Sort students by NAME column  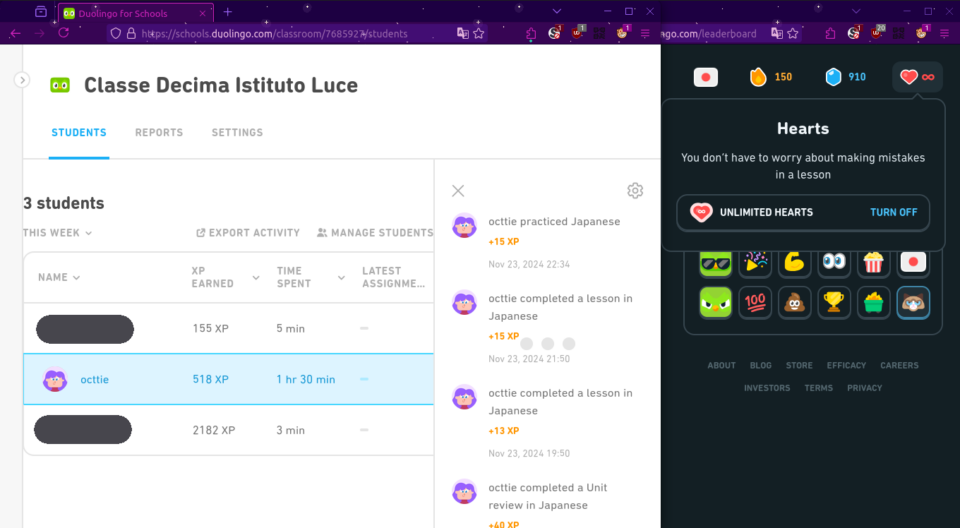click(x=59, y=277)
